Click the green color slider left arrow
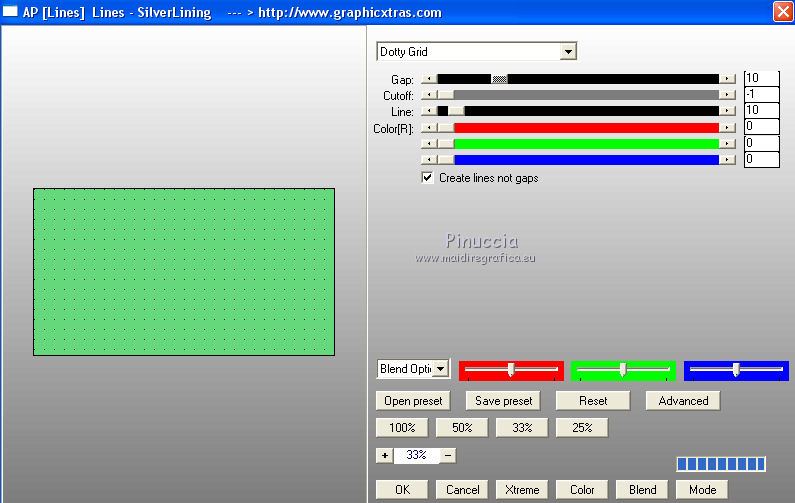 (x=429, y=144)
